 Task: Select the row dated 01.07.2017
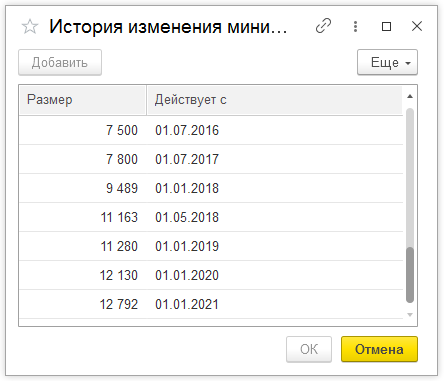[211, 159]
